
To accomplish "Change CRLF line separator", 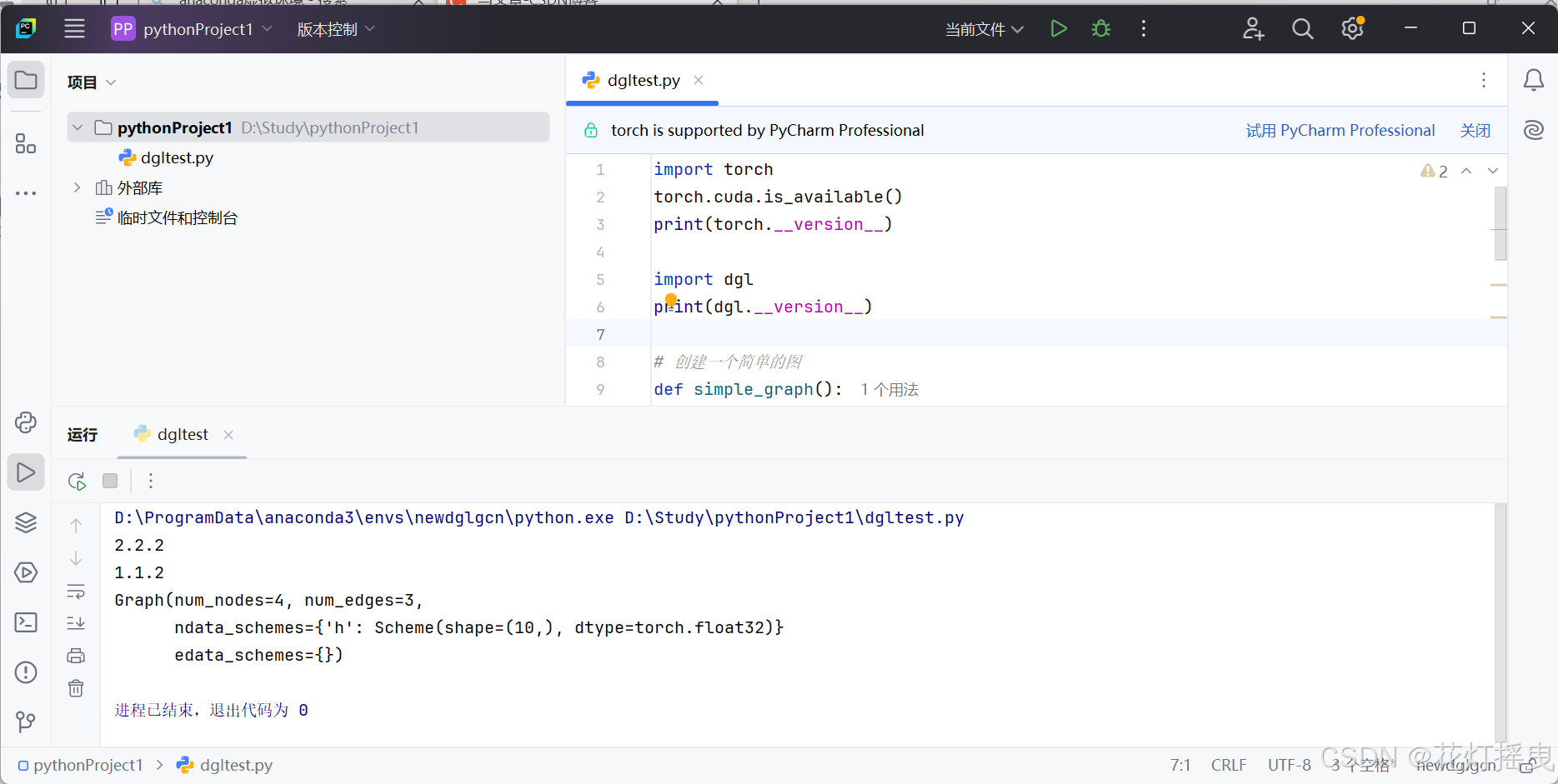I will tap(1229, 765).
